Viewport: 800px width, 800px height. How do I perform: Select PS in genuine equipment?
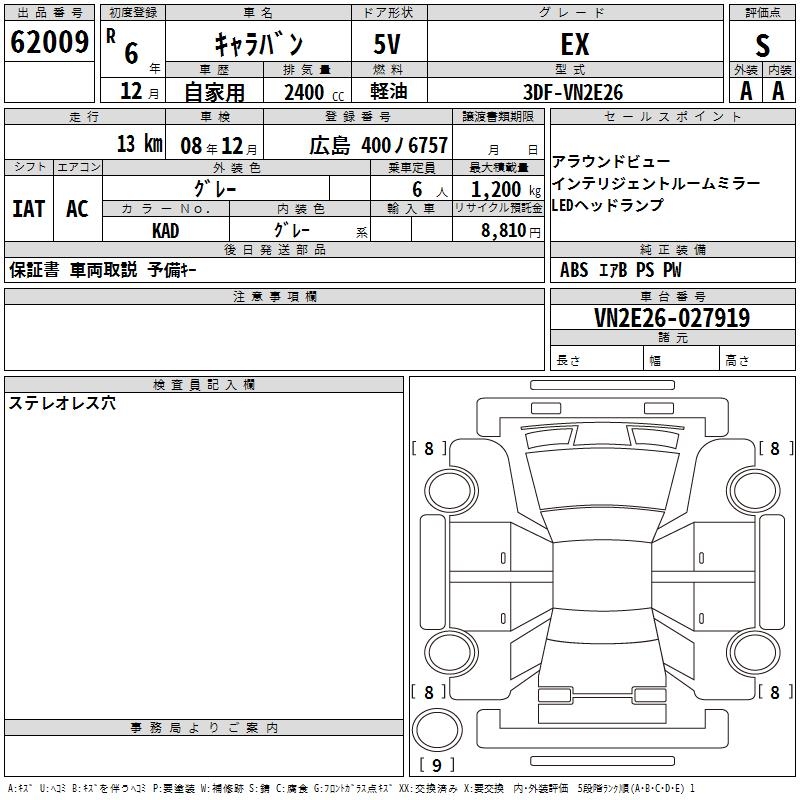pos(645,269)
